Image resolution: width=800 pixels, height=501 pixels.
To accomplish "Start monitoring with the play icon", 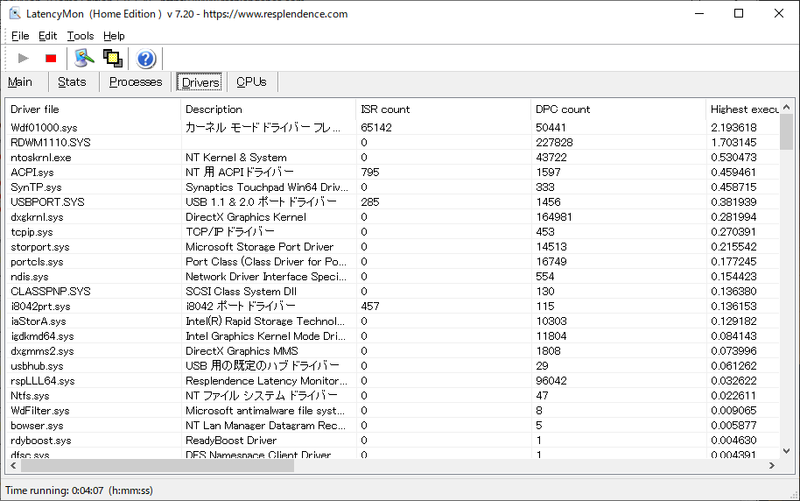I will (23, 58).
